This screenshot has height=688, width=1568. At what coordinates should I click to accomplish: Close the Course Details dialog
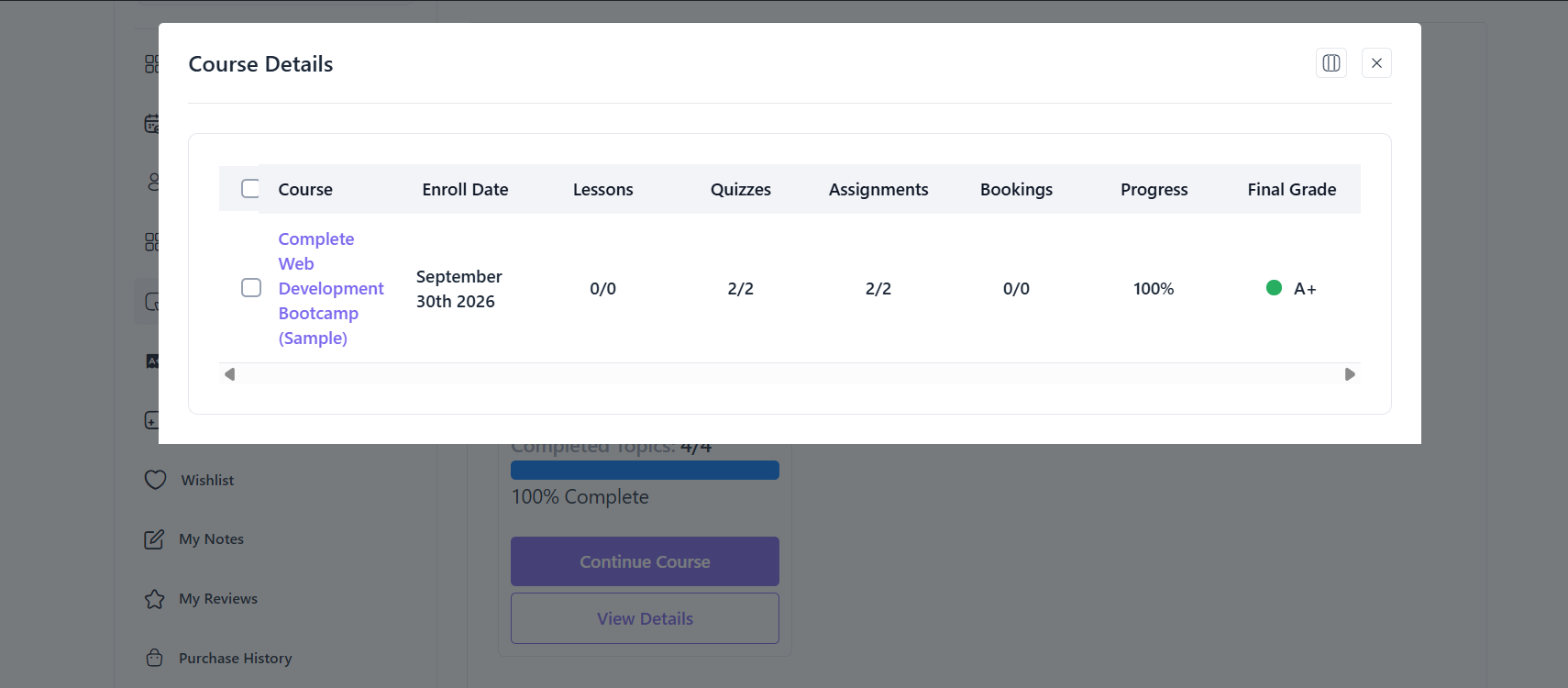(x=1376, y=63)
